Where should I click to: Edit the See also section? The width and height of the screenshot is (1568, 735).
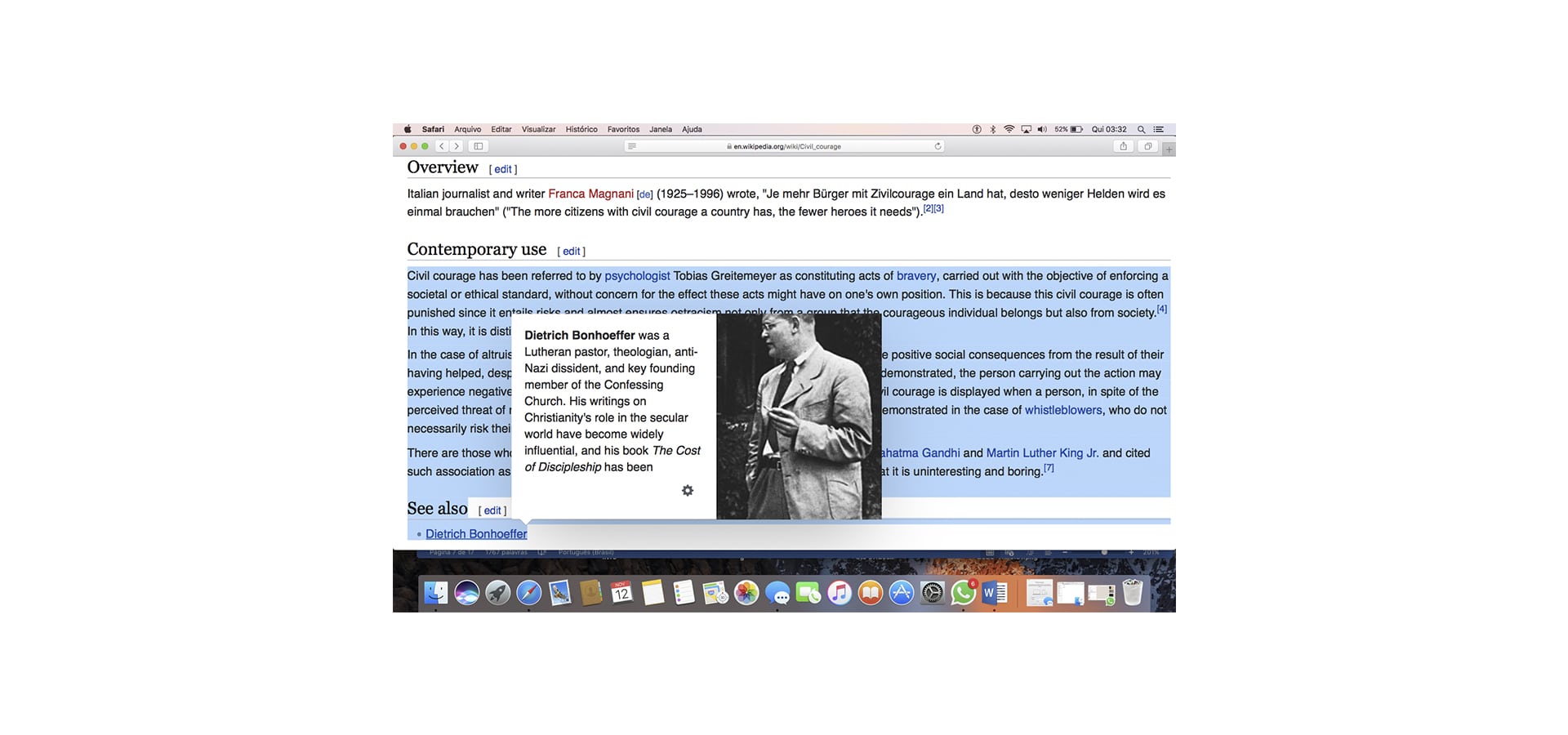492,510
